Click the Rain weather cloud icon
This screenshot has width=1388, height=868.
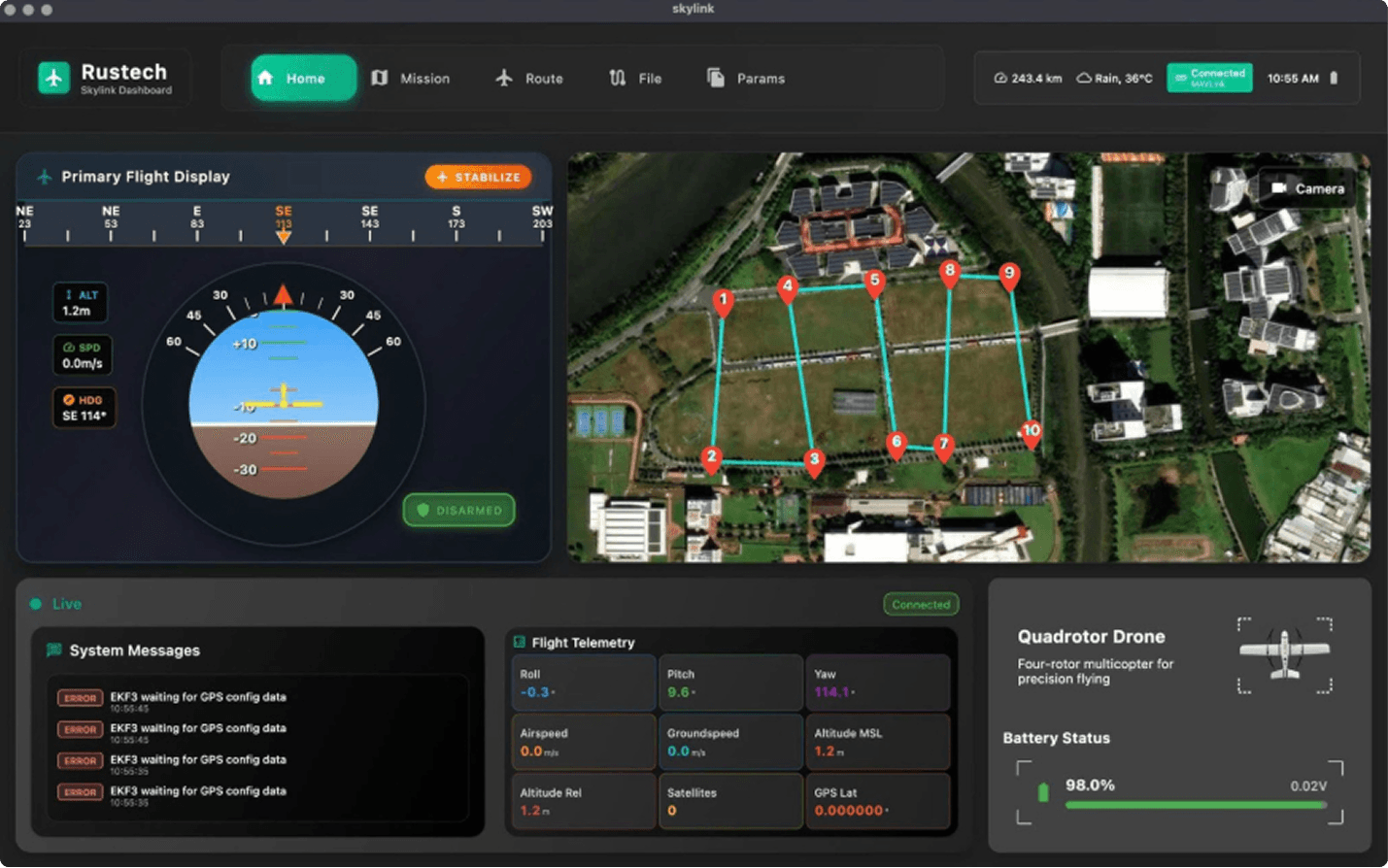coord(1087,77)
